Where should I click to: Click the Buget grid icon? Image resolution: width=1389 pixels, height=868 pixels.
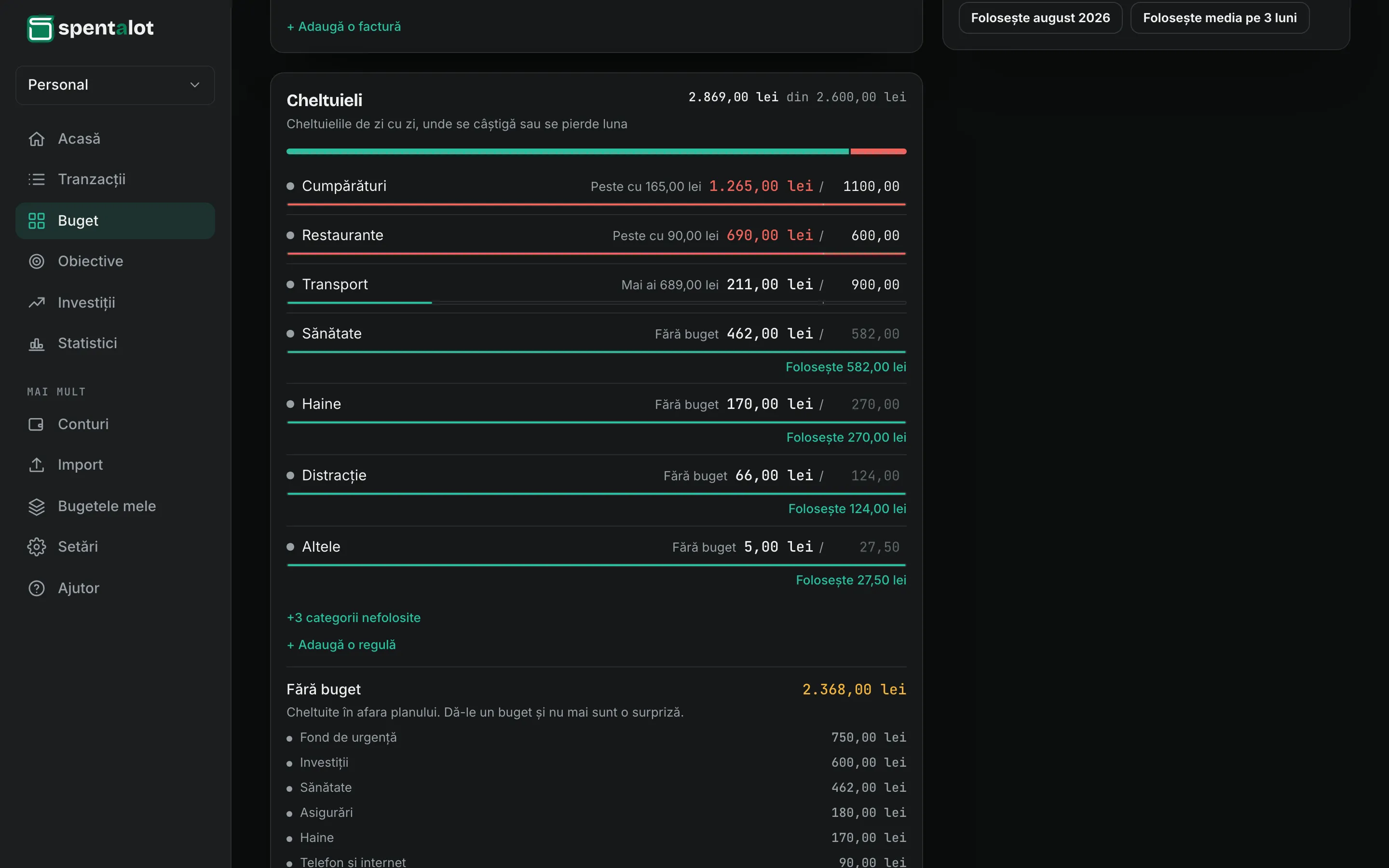coord(37,221)
